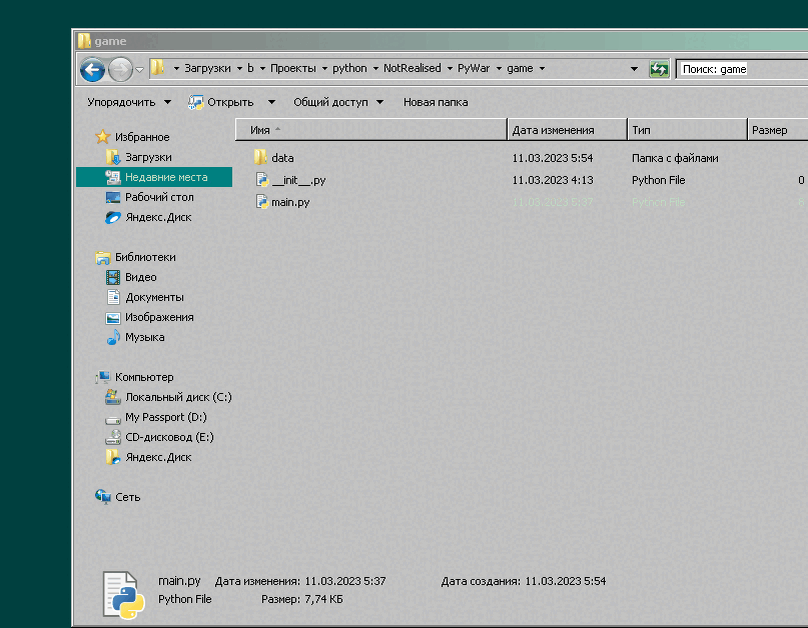The image size is (808, 628).
Task: Click the 'Избранное' star icon
Action: (x=103, y=137)
